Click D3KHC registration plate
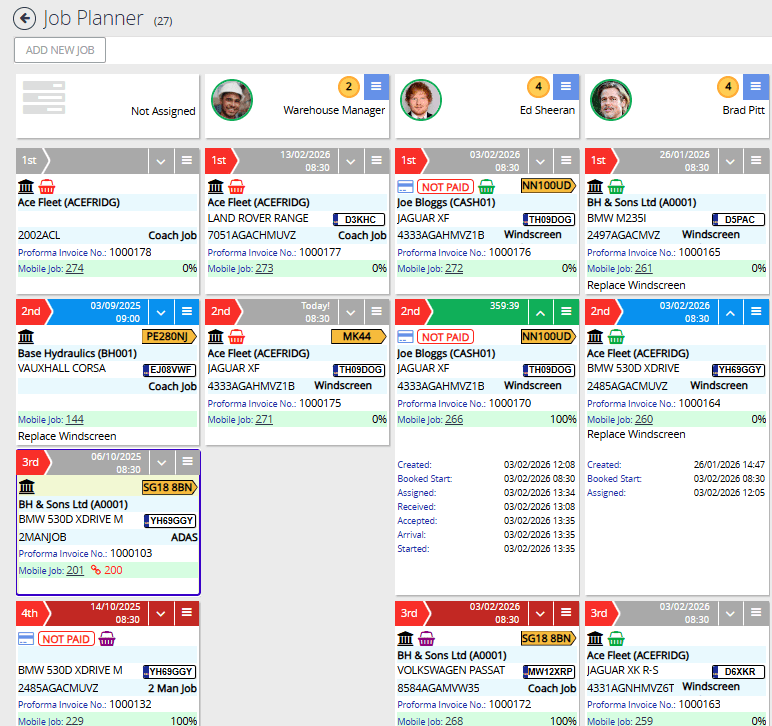 pos(359,220)
